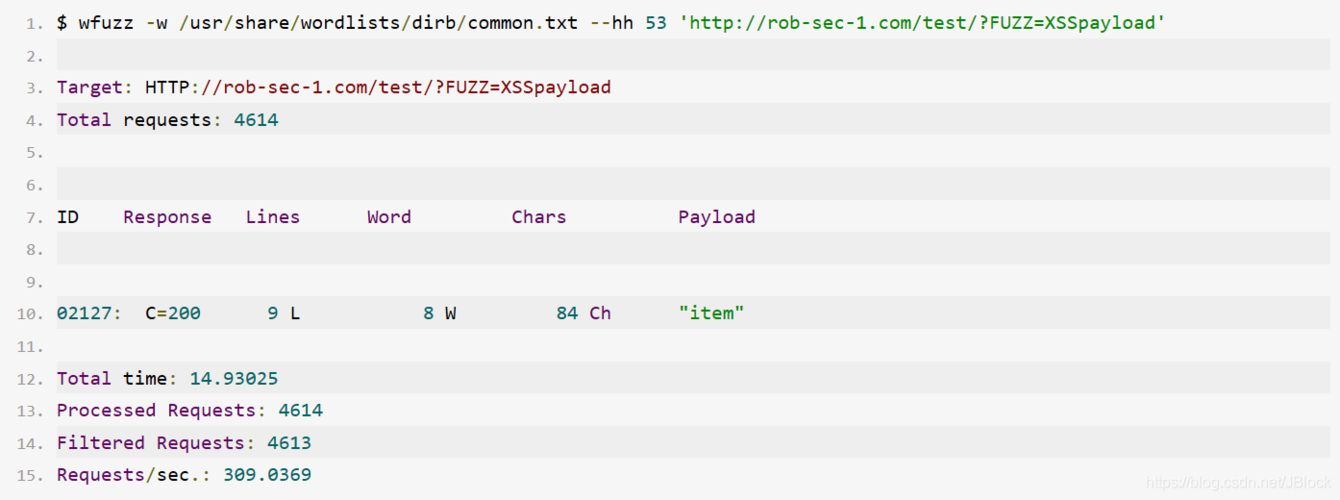This screenshot has height=500, width=1340.
Task: Click the Response column header
Action: [167, 217]
